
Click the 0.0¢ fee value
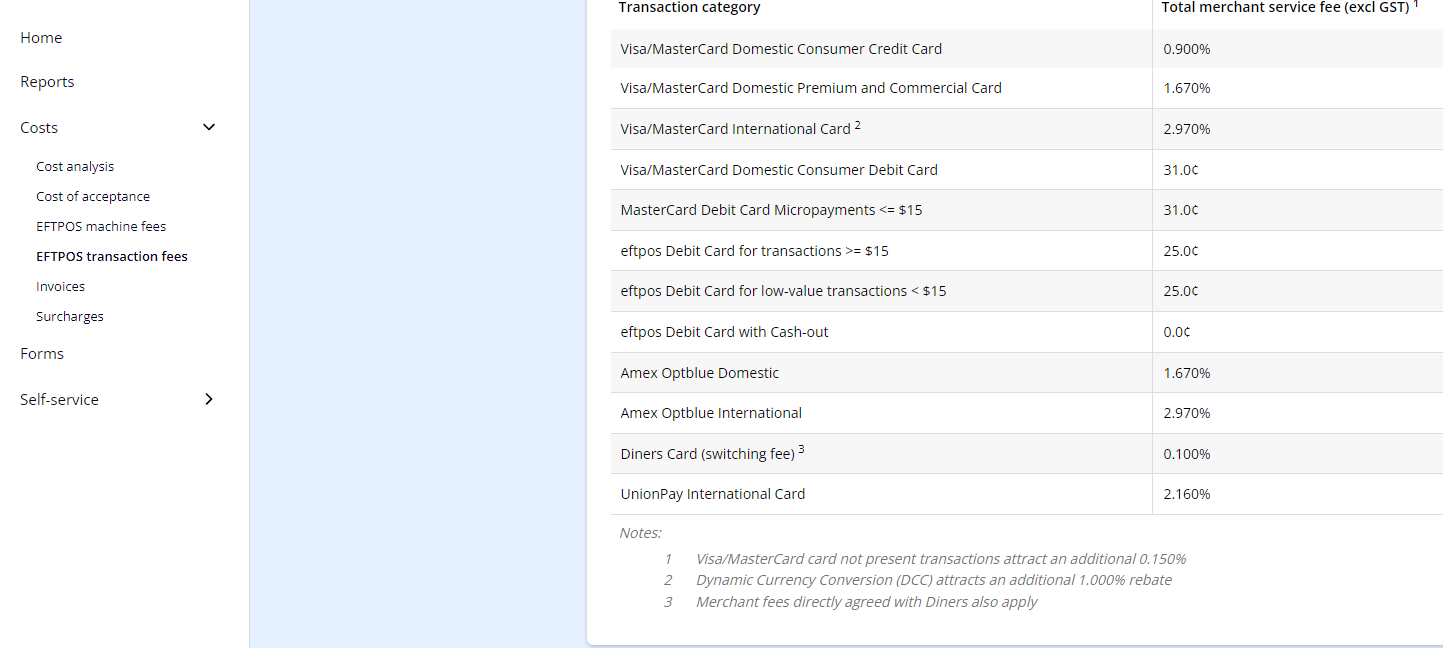coord(1177,332)
